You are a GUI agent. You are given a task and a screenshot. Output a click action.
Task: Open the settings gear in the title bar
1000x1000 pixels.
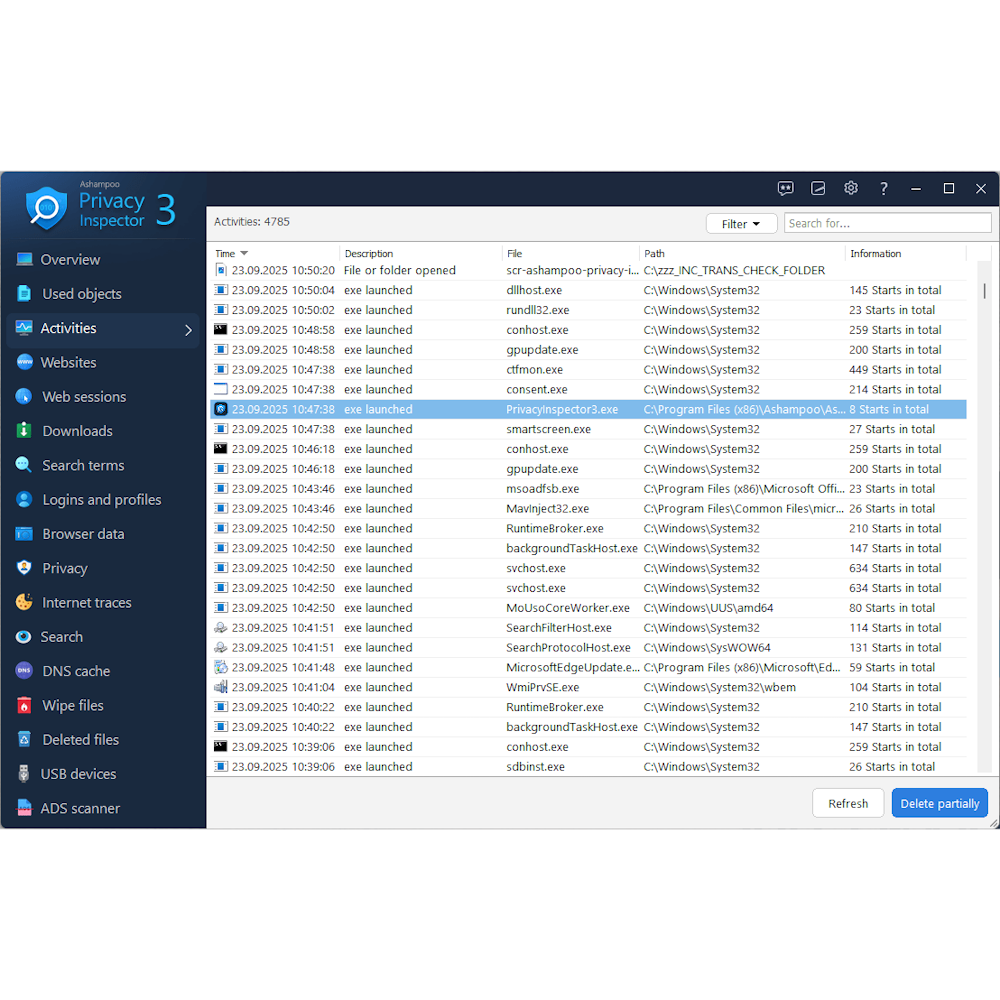pyautogui.click(x=851, y=188)
